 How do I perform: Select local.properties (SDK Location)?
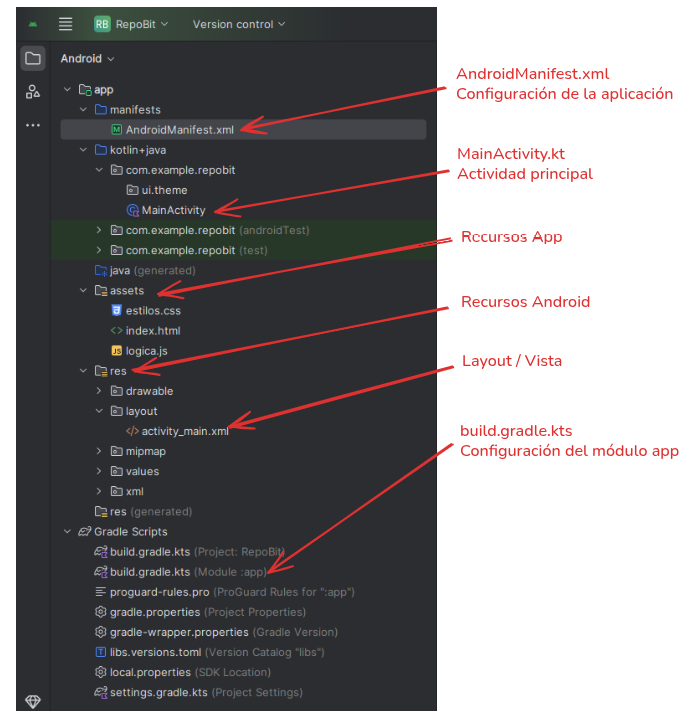pyautogui.click(x=190, y=673)
